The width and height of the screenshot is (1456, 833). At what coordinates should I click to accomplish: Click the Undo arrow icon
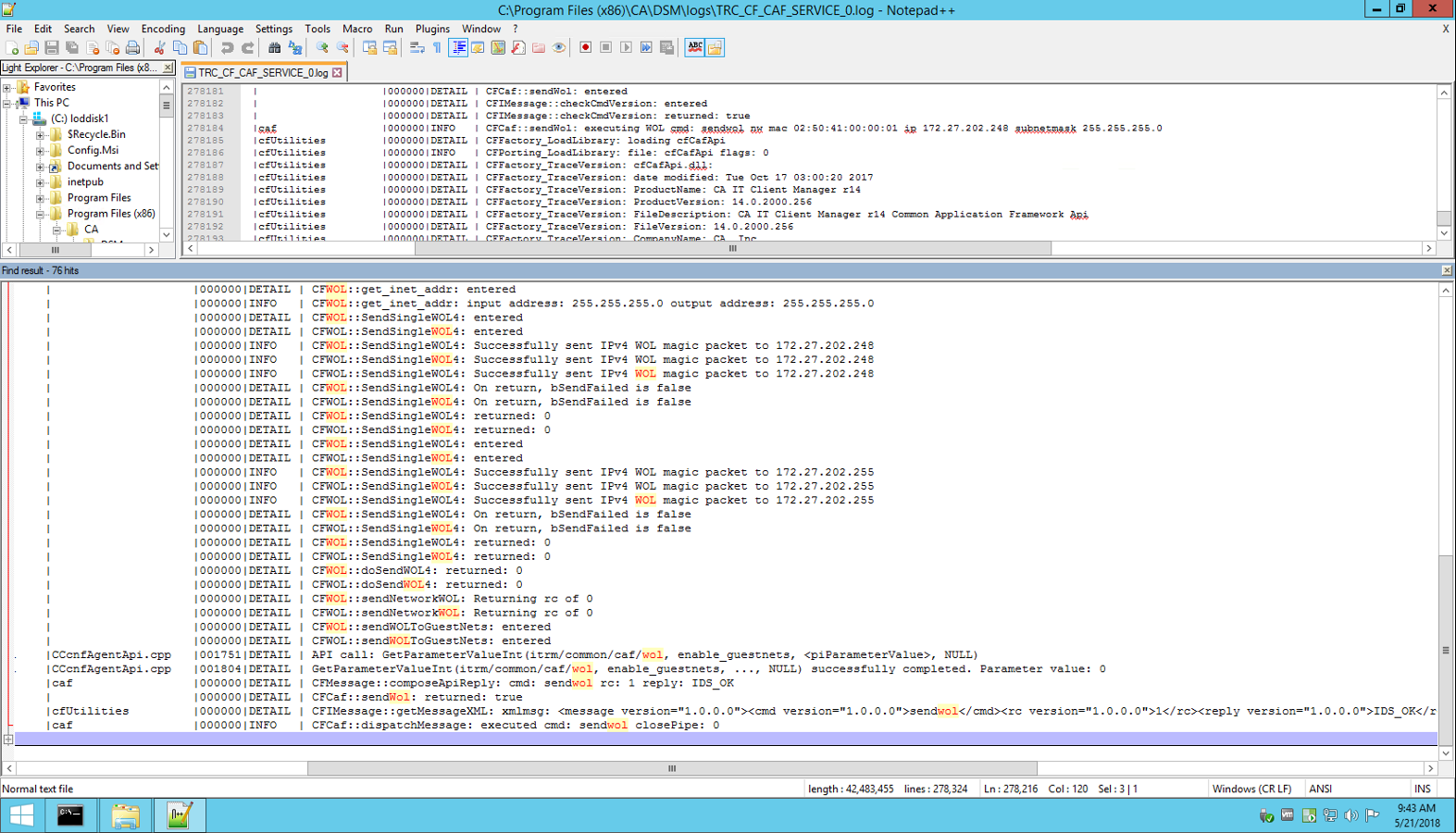click(227, 47)
